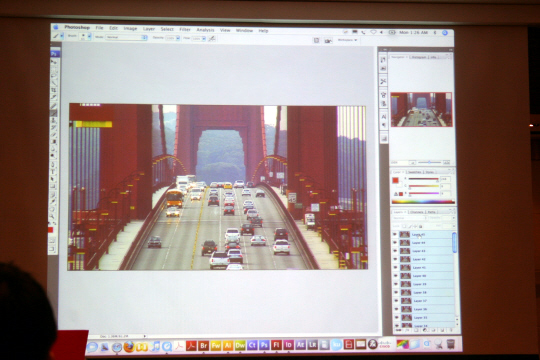Open Firefox from the dock

(129, 346)
